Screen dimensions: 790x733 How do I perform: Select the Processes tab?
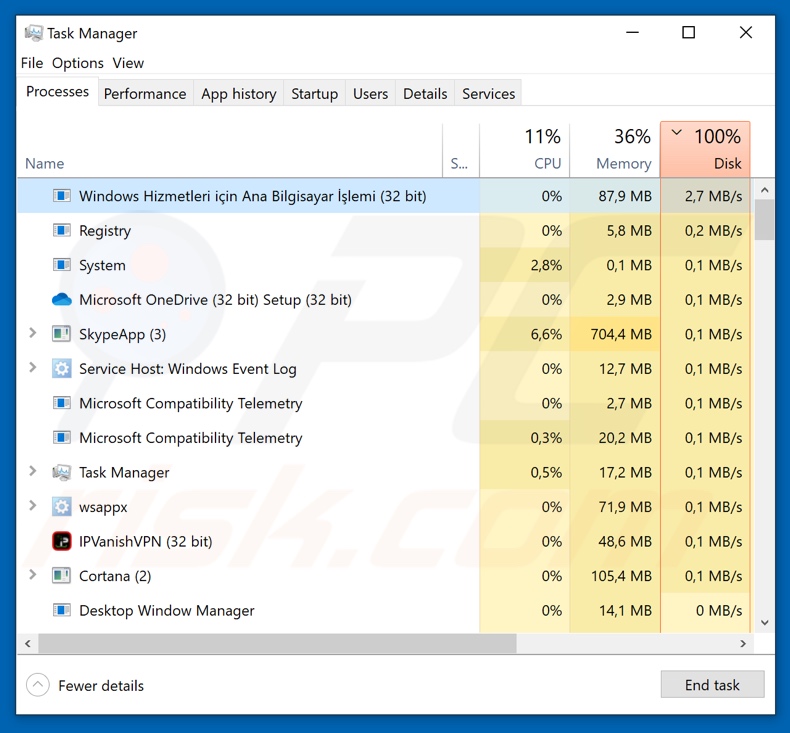coord(57,92)
